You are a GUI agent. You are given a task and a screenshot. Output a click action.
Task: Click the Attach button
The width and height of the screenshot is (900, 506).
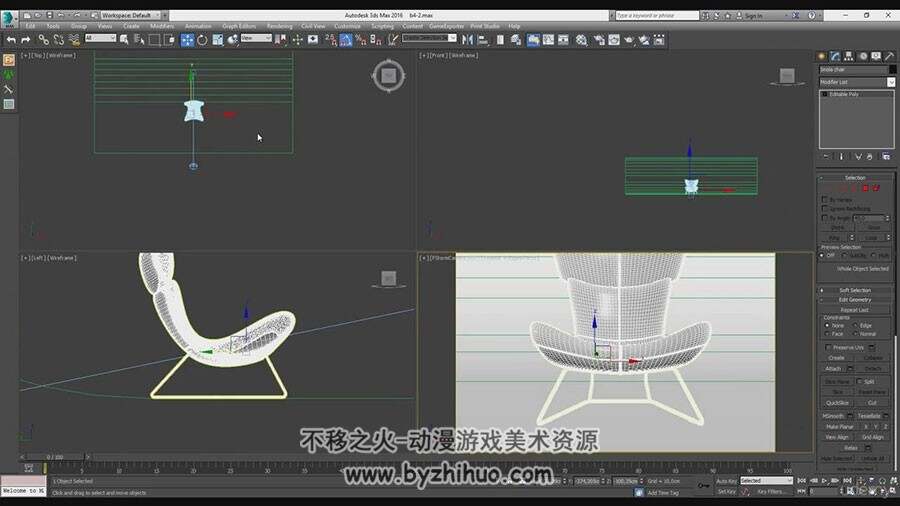tap(833, 368)
